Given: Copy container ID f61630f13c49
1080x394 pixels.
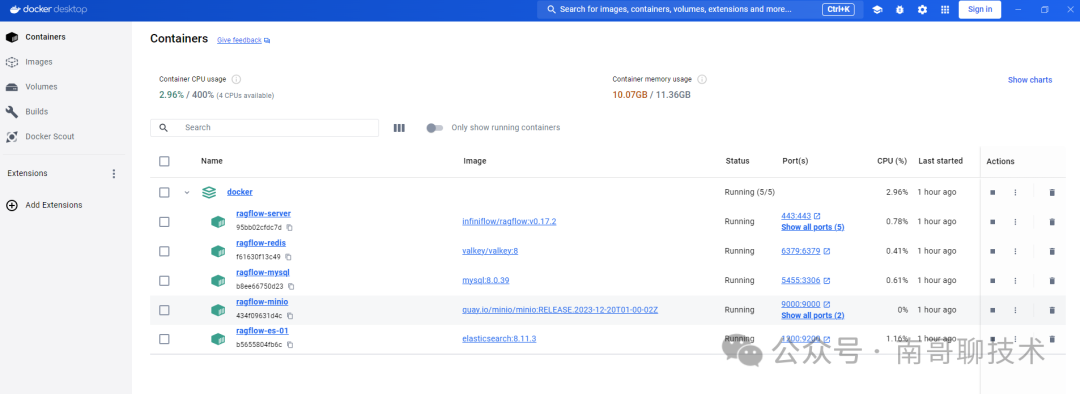Looking at the screenshot, I should click(x=290, y=257).
